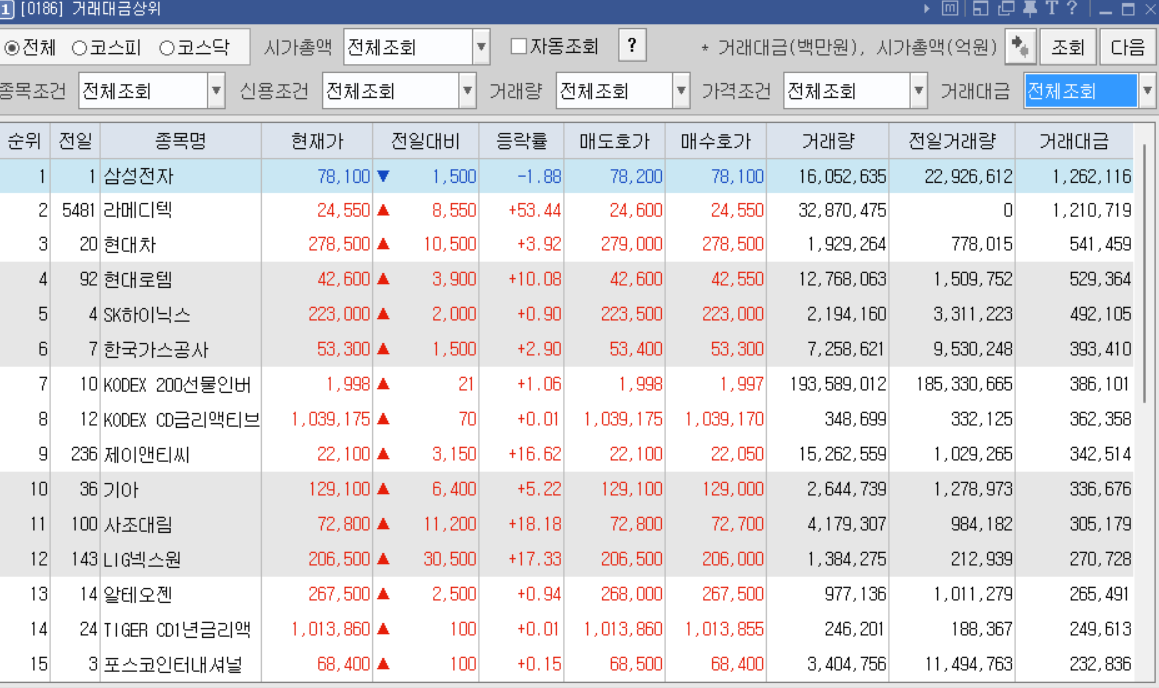Click 삼성전자 current price 78,100

coord(344,177)
